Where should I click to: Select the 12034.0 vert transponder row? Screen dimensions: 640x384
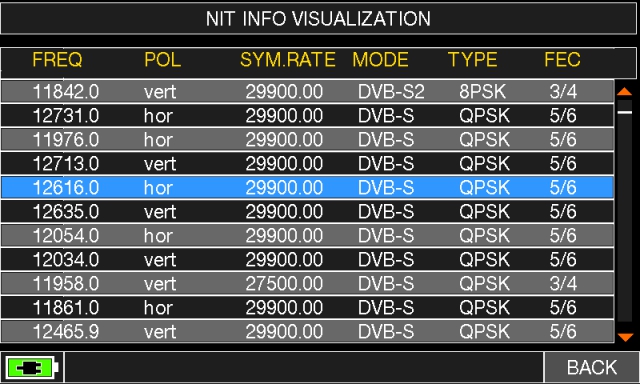[307, 260]
